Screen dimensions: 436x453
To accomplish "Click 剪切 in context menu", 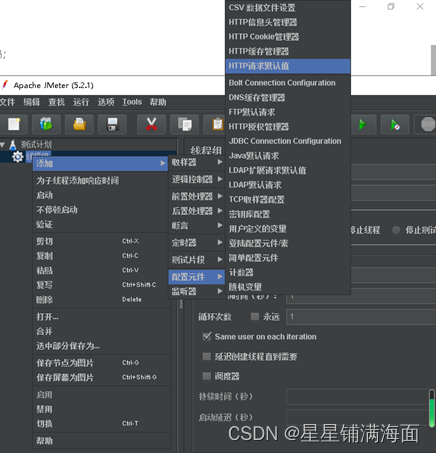I will (x=101, y=241).
